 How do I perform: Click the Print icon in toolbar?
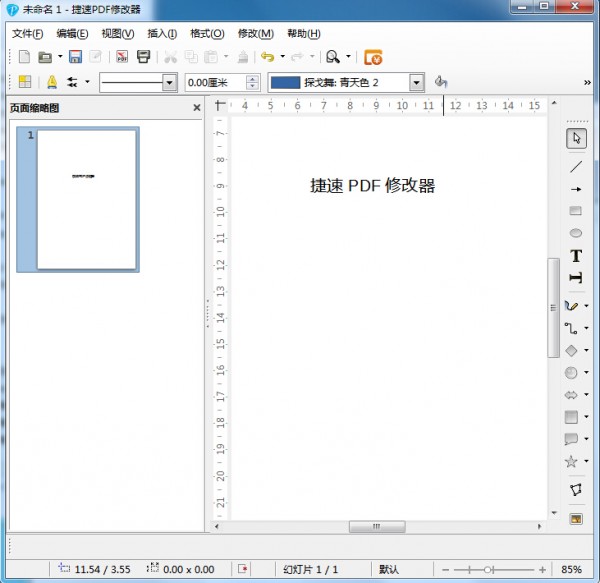point(143,57)
